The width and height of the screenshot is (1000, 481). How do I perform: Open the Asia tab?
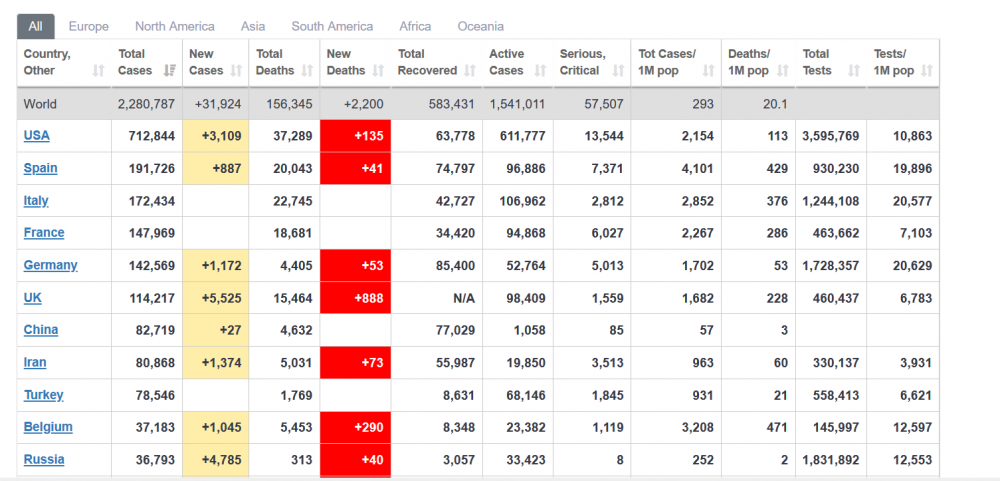(x=253, y=27)
